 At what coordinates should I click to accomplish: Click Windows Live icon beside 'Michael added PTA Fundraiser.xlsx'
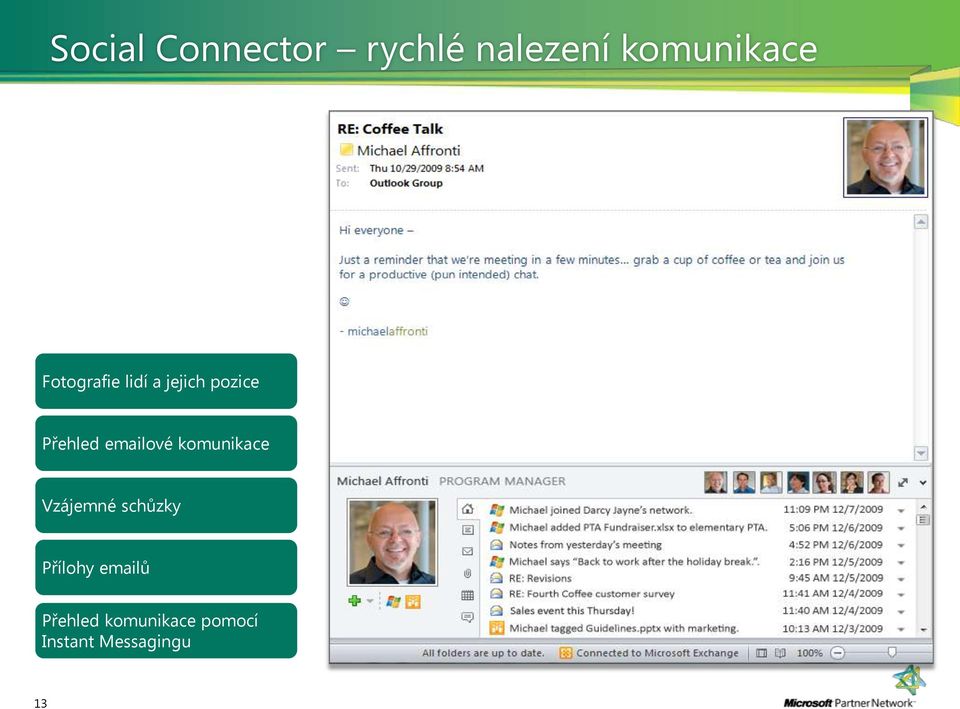click(497, 527)
